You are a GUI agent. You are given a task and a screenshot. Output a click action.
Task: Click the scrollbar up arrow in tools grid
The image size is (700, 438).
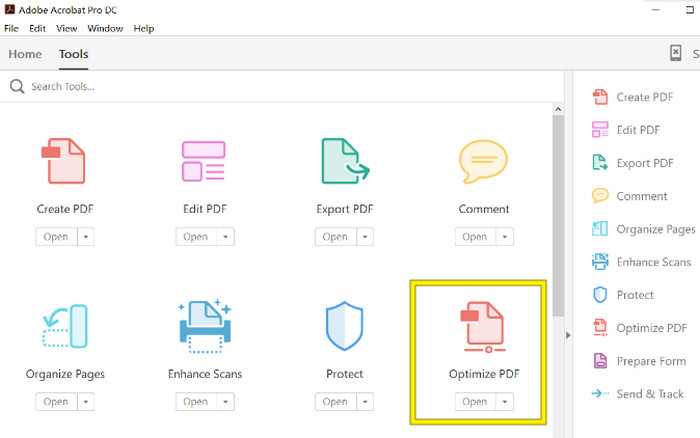point(558,109)
